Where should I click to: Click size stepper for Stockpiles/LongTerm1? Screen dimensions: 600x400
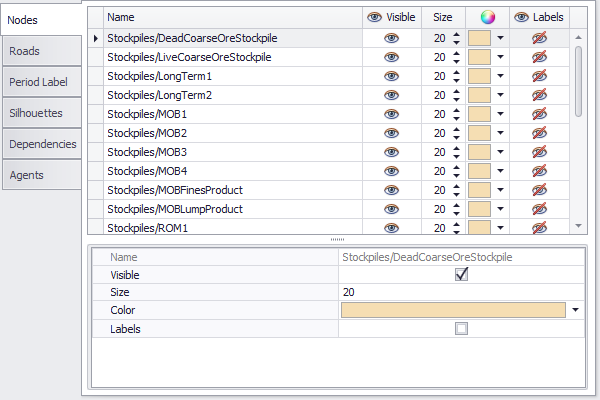[x=456, y=76]
